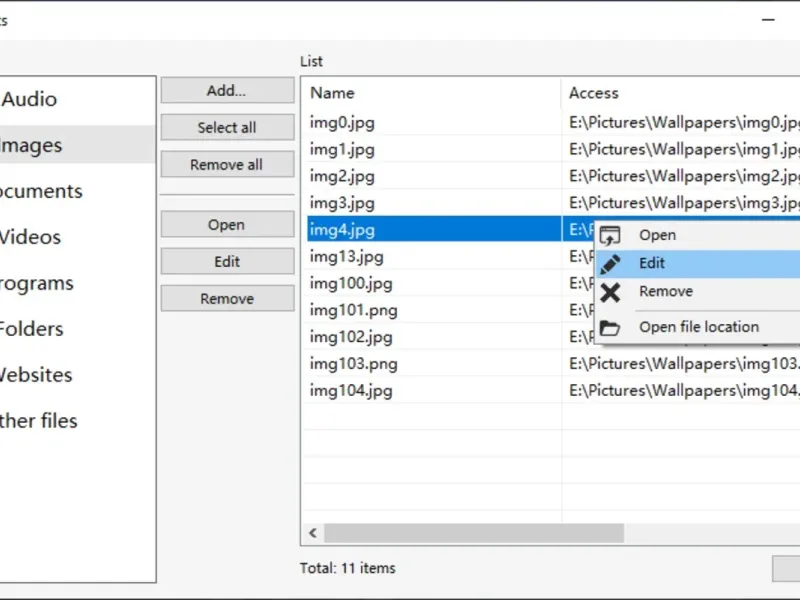Choose Edit from the context menu

click(697, 264)
